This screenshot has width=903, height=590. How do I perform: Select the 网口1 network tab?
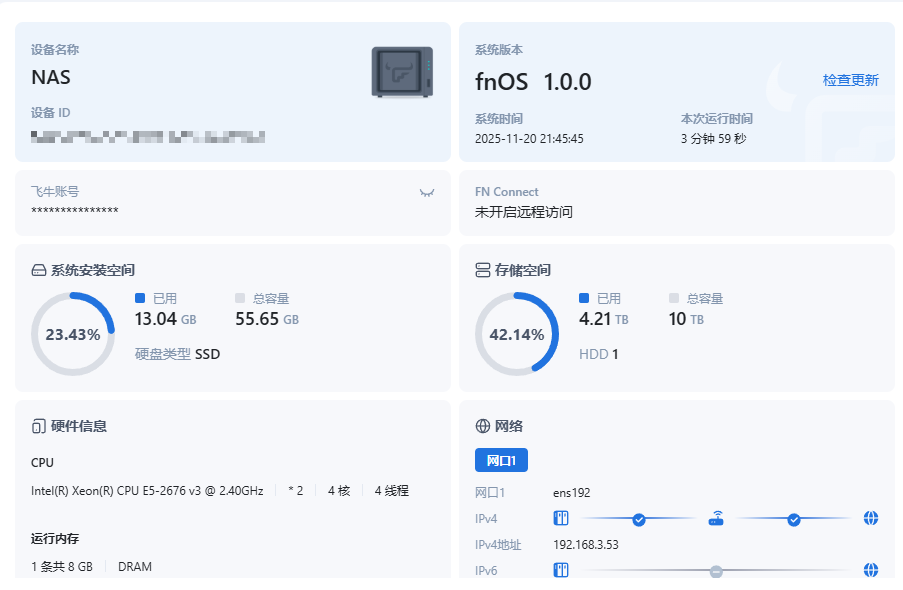pos(501,460)
